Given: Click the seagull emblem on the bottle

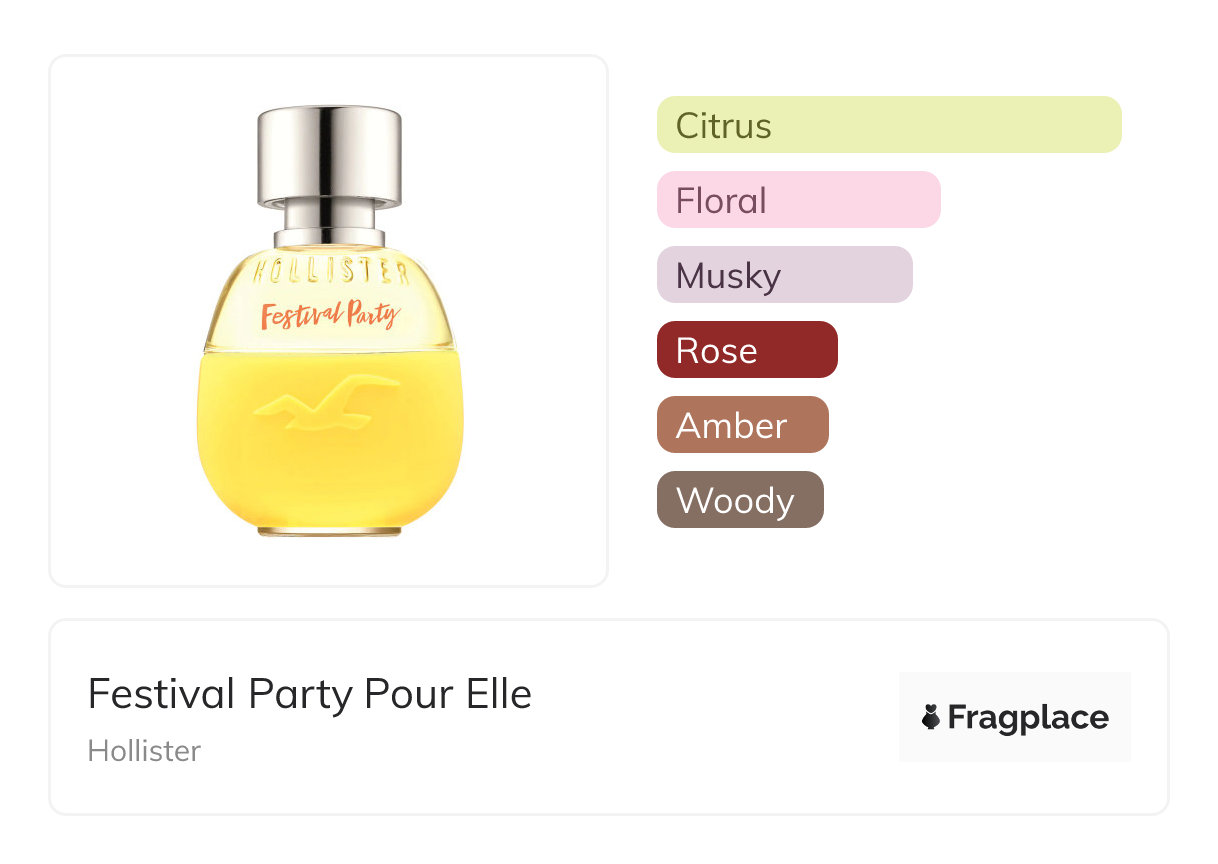Looking at the screenshot, I should [x=327, y=403].
